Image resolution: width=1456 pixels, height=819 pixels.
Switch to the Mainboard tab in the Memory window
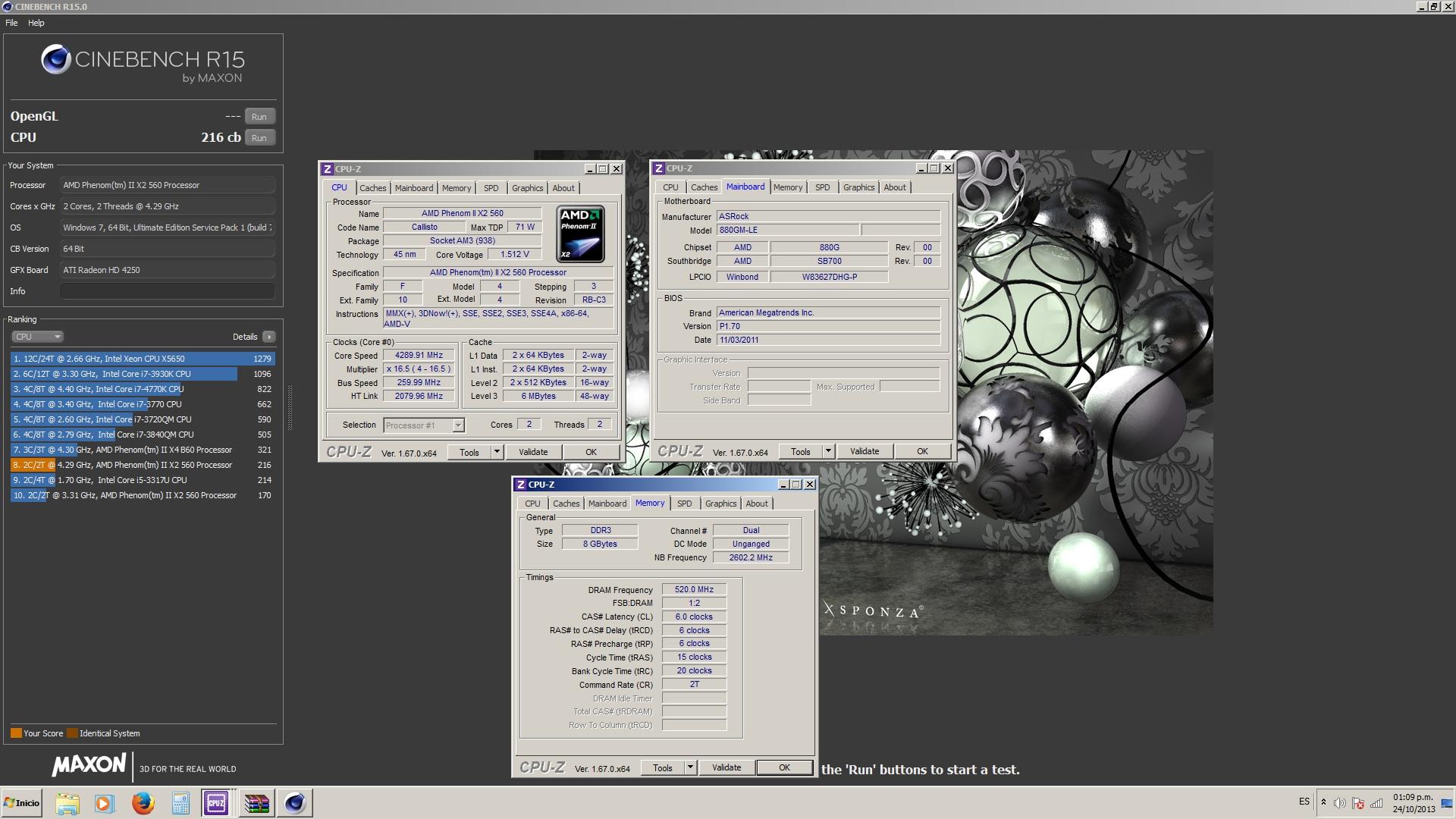point(607,504)
